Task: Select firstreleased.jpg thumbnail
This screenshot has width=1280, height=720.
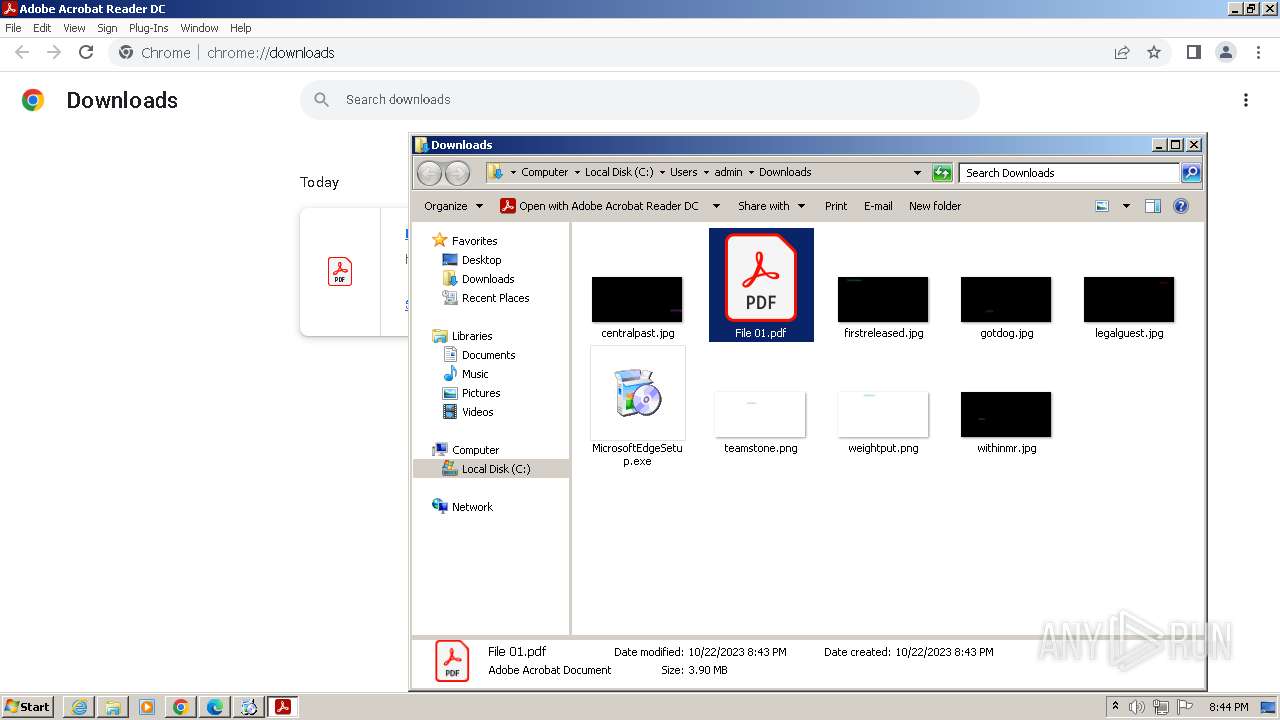Action: [883, 300]
